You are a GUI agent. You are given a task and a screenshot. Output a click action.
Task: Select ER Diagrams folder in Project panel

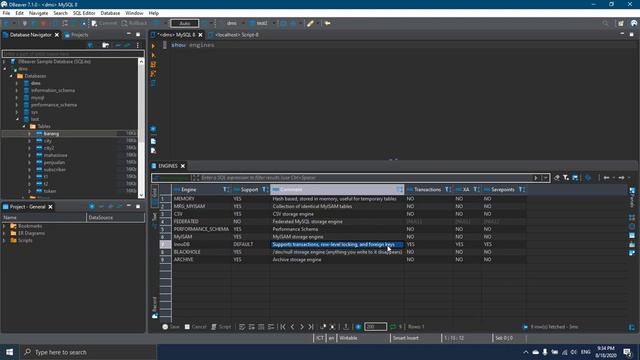[31, 233]
